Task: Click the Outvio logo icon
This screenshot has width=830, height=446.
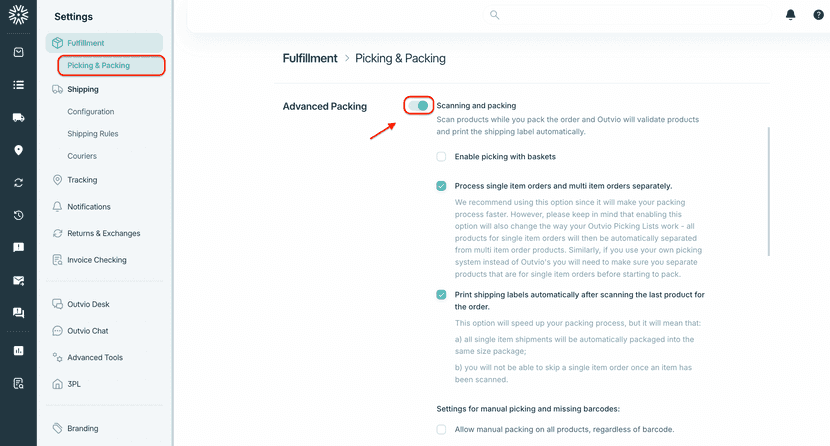Action: tap(18, 16)
